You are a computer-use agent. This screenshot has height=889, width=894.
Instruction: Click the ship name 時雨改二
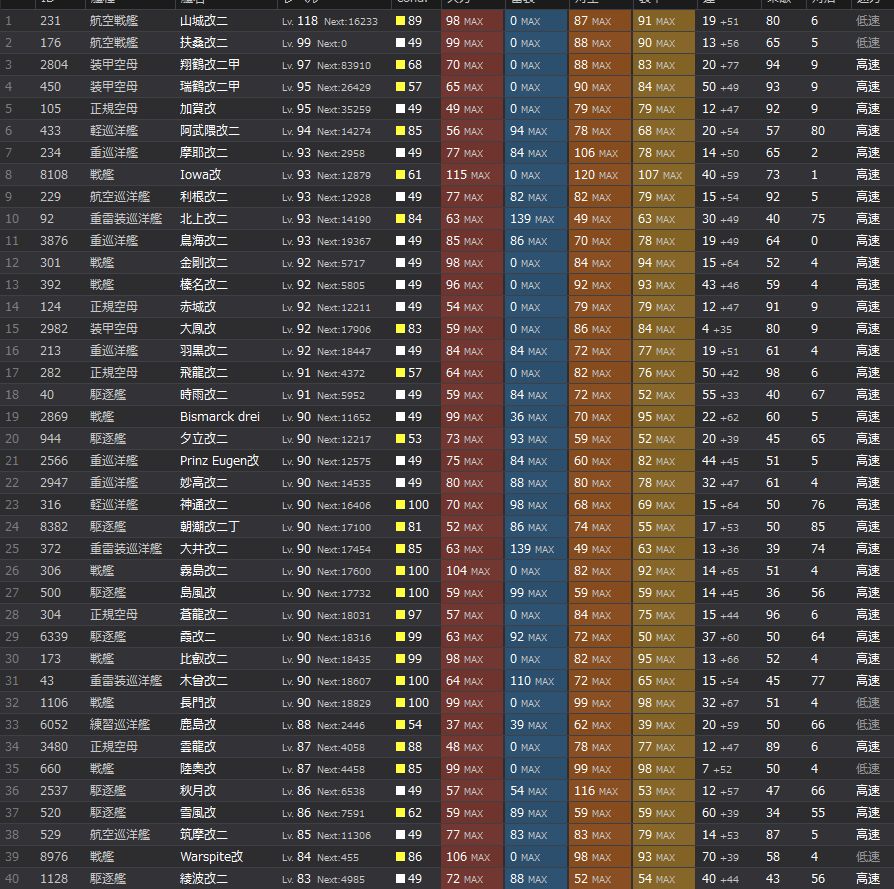point(204,395)
